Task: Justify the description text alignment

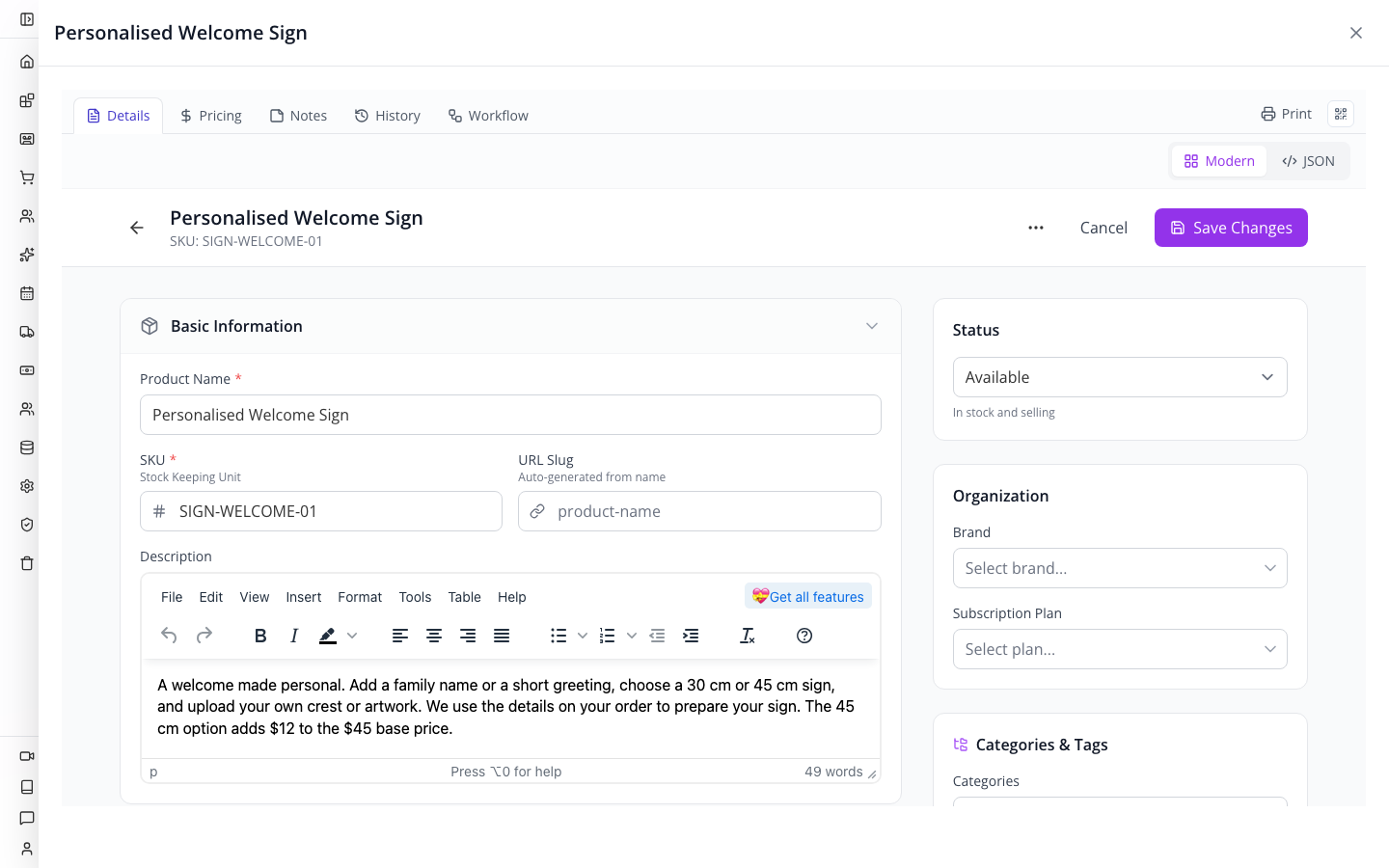Action: tap(502, 636)
